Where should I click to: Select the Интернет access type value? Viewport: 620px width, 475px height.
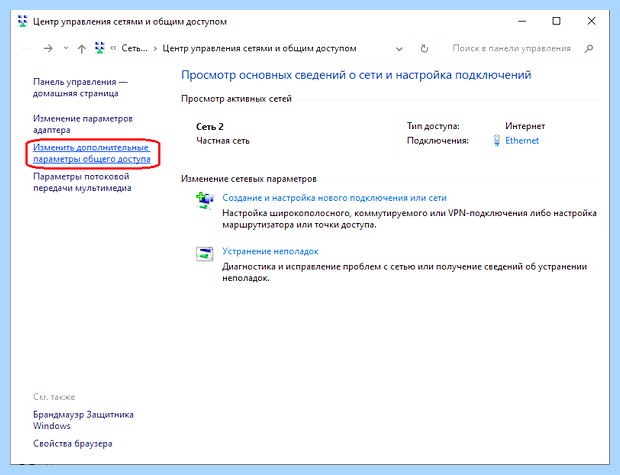525,126
